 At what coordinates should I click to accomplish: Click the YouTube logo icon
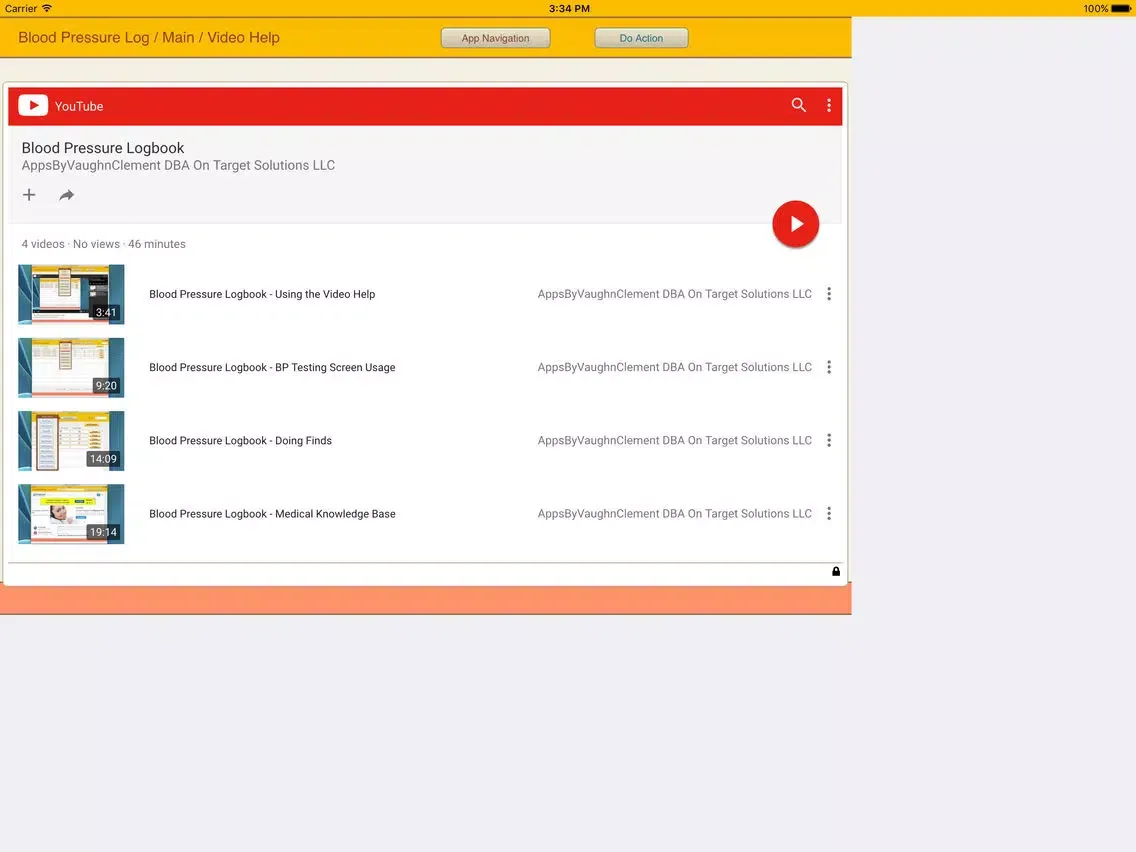click(33, 106)
